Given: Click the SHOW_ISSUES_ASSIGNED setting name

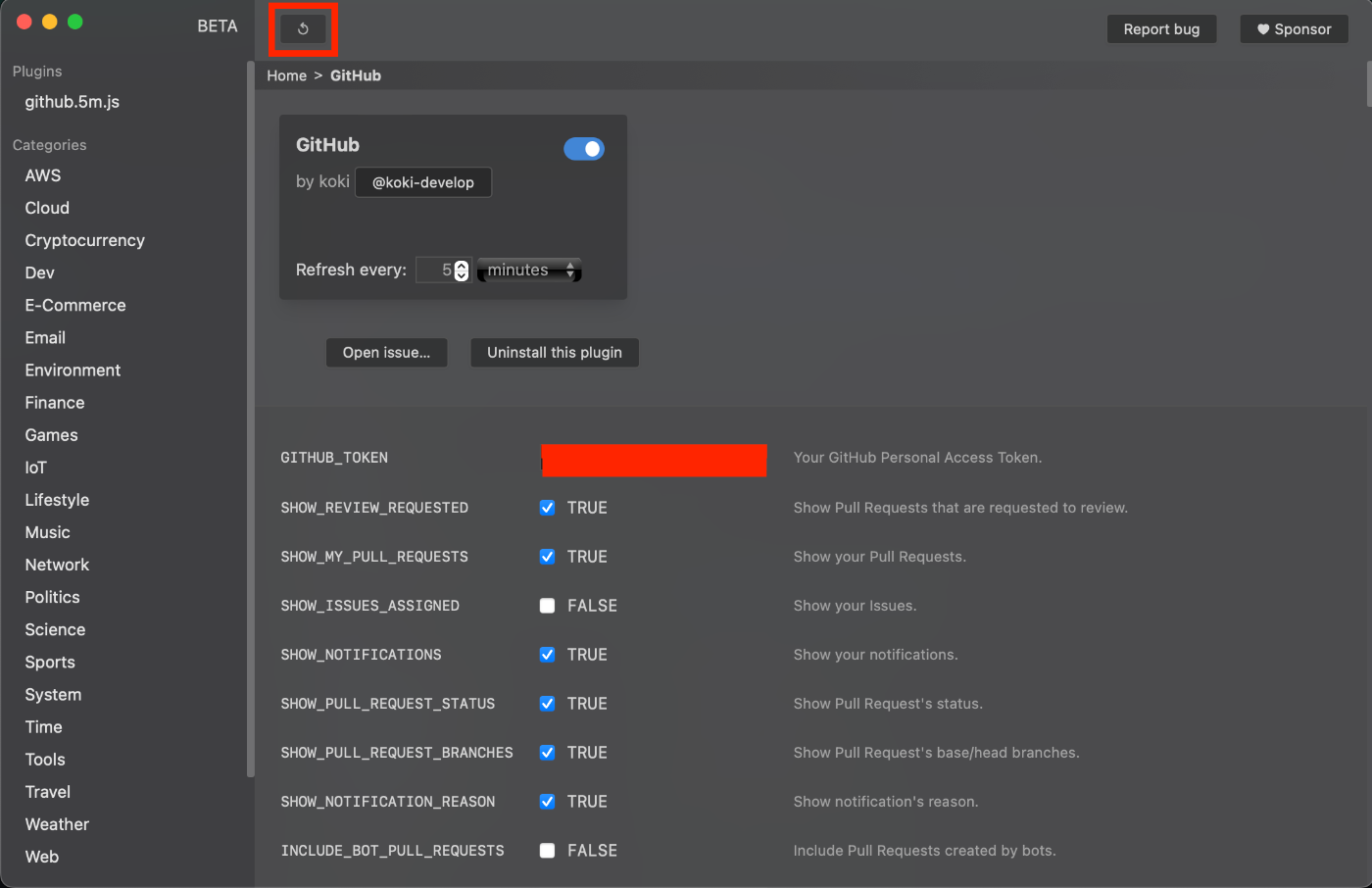Looking at the screenshot, I should tap(369, 606).
